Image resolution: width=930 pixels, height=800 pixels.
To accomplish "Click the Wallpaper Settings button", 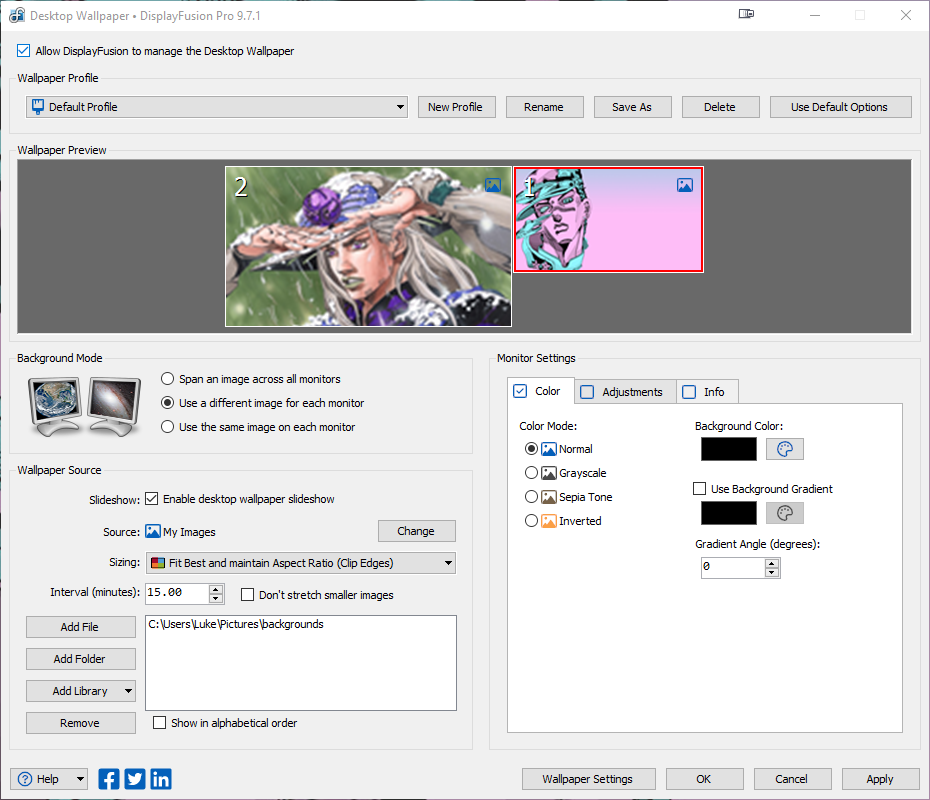I will click(x=587, y=779).
